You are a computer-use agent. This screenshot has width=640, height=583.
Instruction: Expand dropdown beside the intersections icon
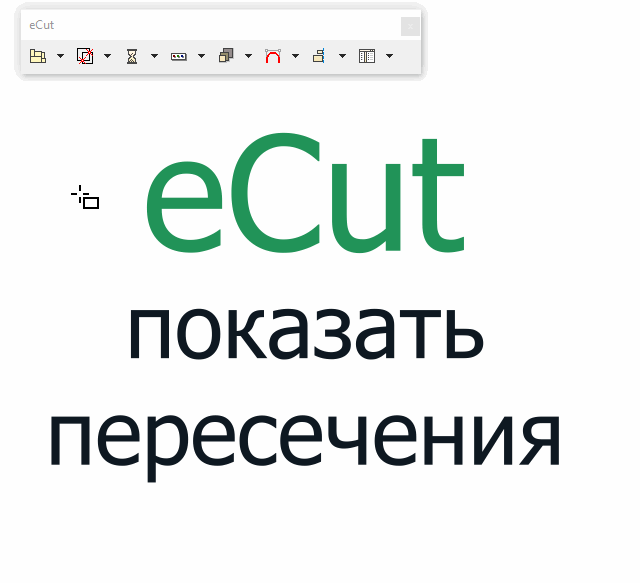[x=107, y=56]
